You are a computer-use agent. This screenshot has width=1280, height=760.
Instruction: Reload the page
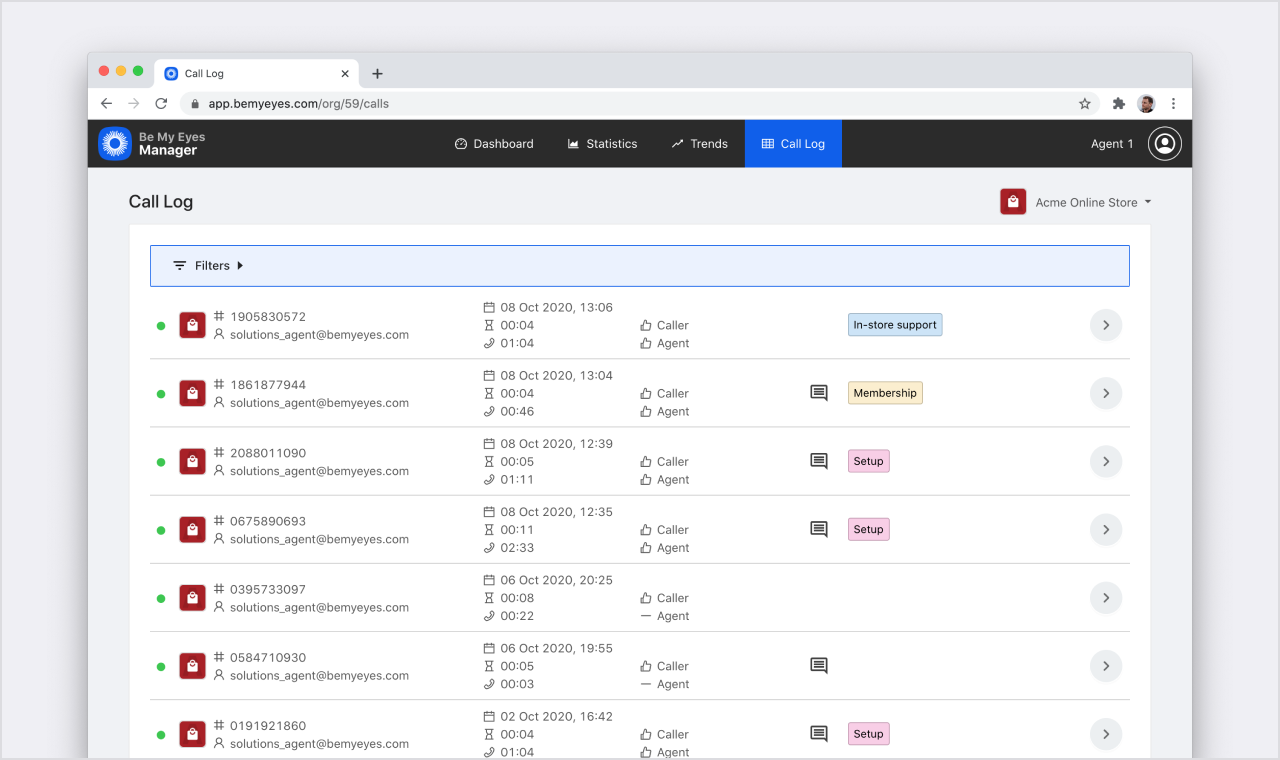(x=161, y=104)
